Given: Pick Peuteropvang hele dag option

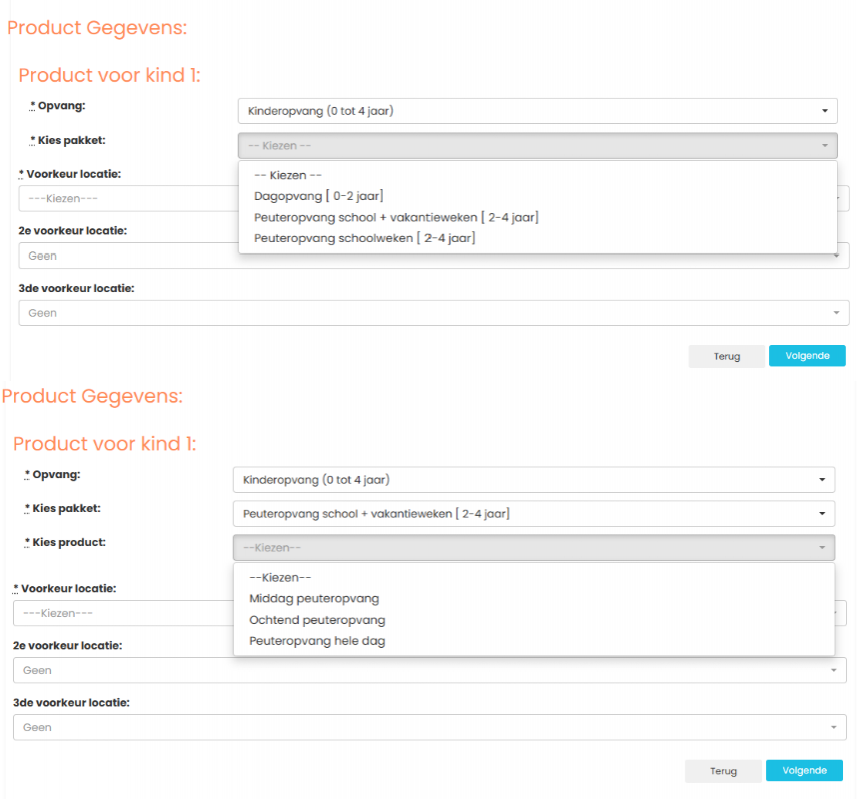Looking at the screenshot, I should tap(317, 641).
